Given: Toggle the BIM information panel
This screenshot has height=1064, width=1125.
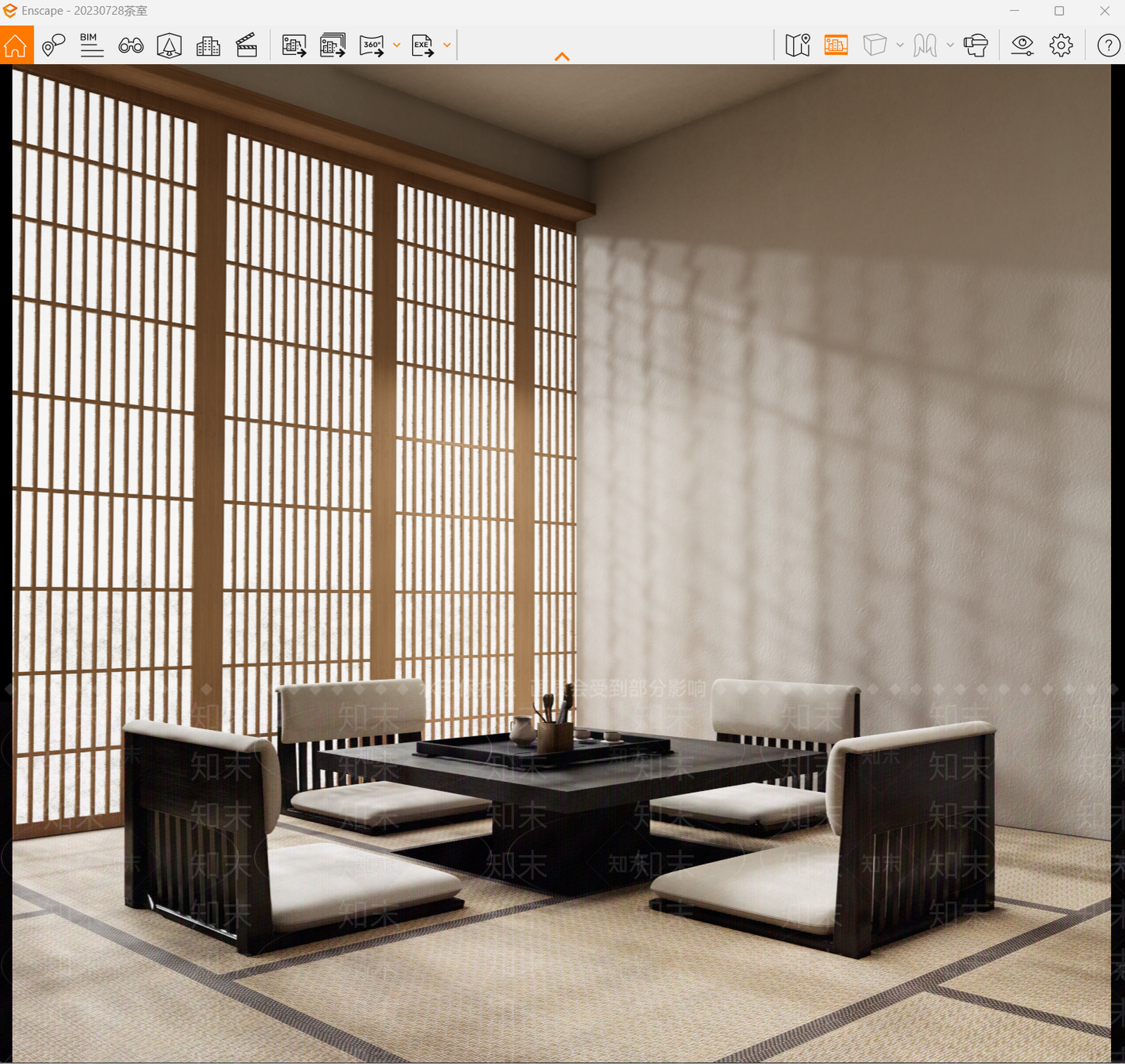Looking at the screenshot, I should pos(91,45).
